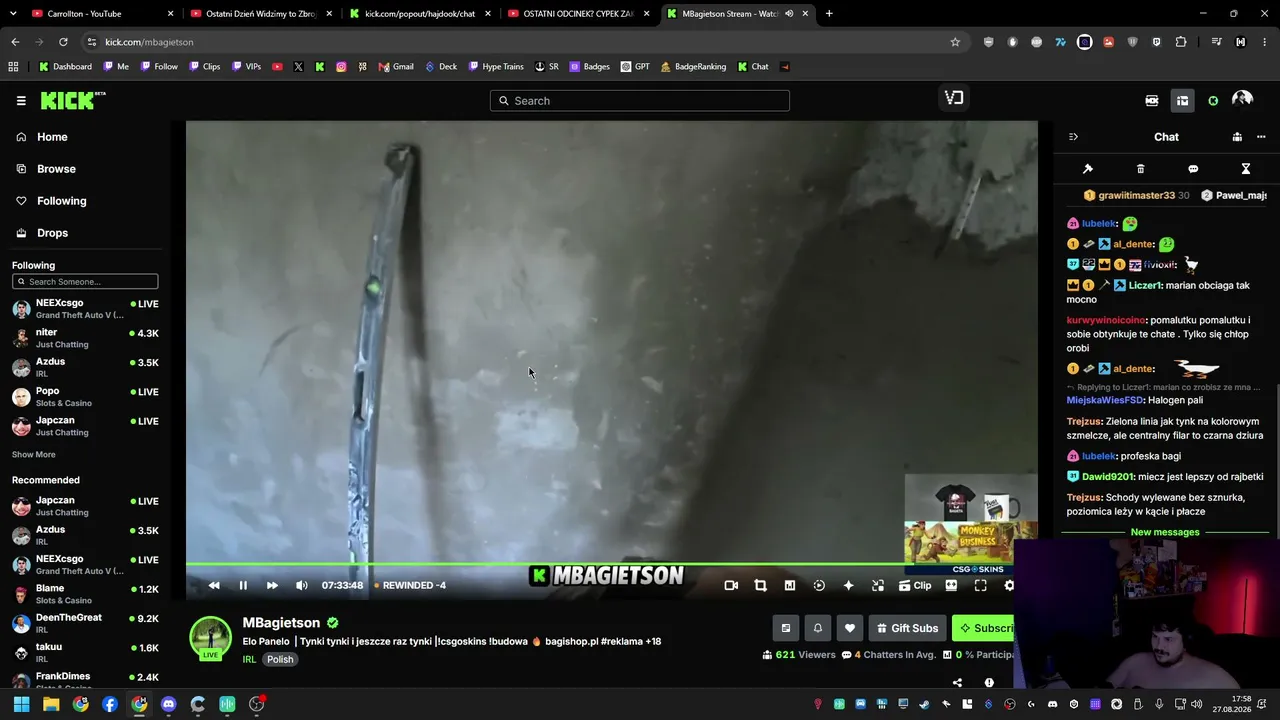This screenshot has height=720, width=1280.
Task: Enter fullscreen mode on the player
Action: pos(980,586)
